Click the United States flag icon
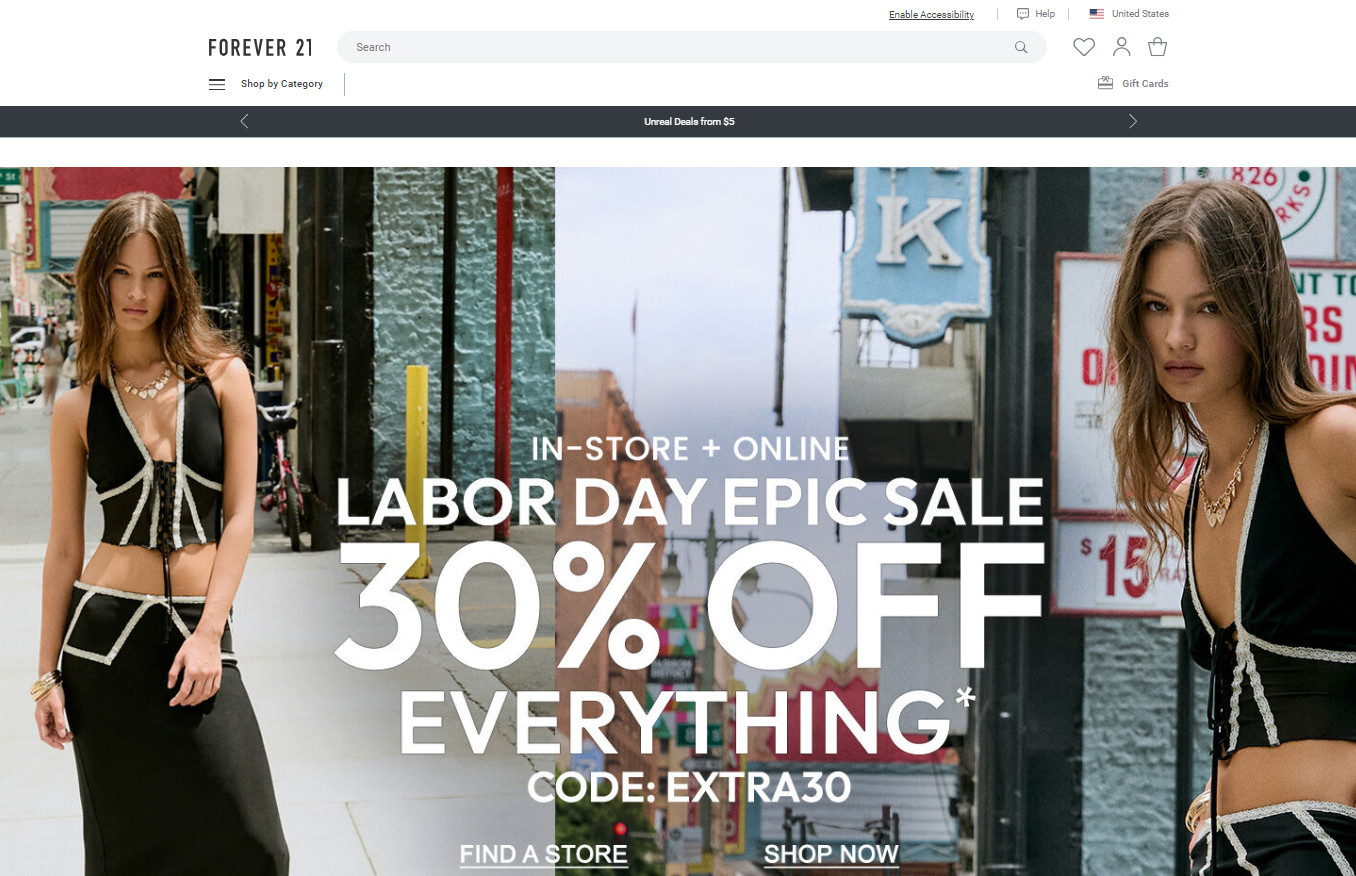This screenshot has height=876, width=1356. 1097,14
